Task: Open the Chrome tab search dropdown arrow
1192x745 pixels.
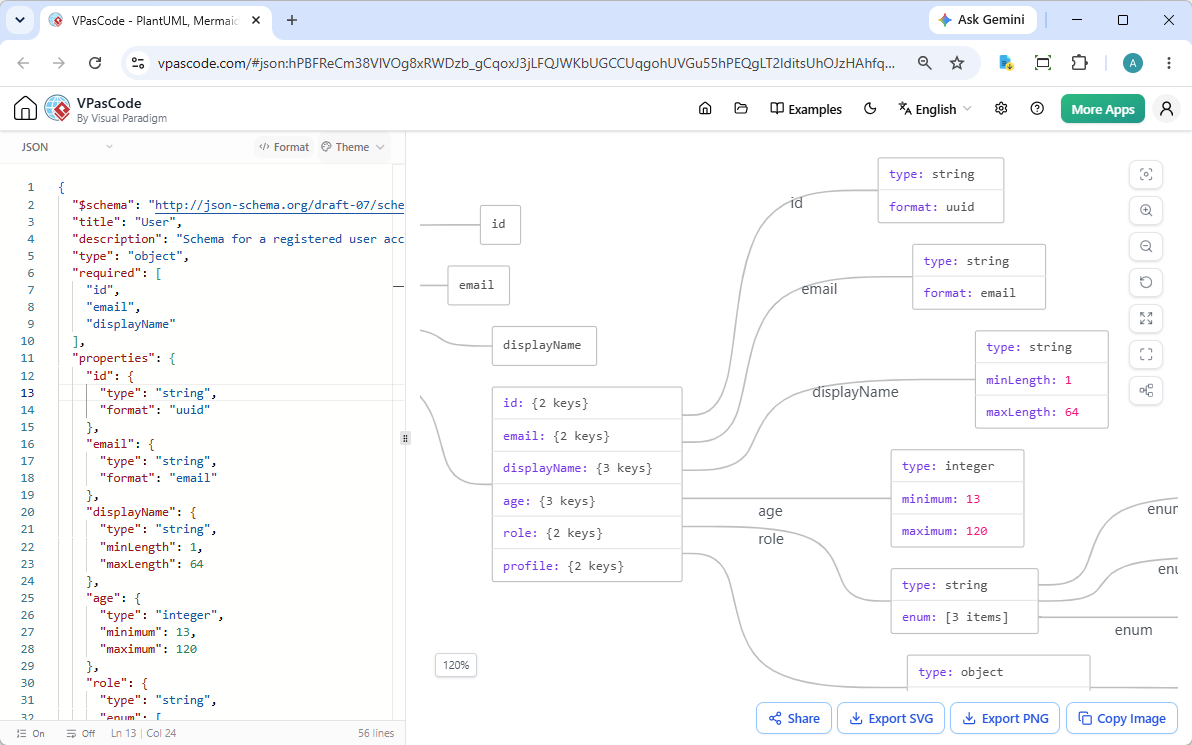Action: point(20,21)
